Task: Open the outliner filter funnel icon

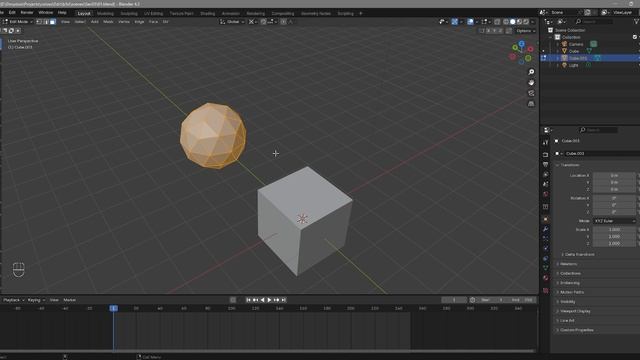Action: click(636, 21)
